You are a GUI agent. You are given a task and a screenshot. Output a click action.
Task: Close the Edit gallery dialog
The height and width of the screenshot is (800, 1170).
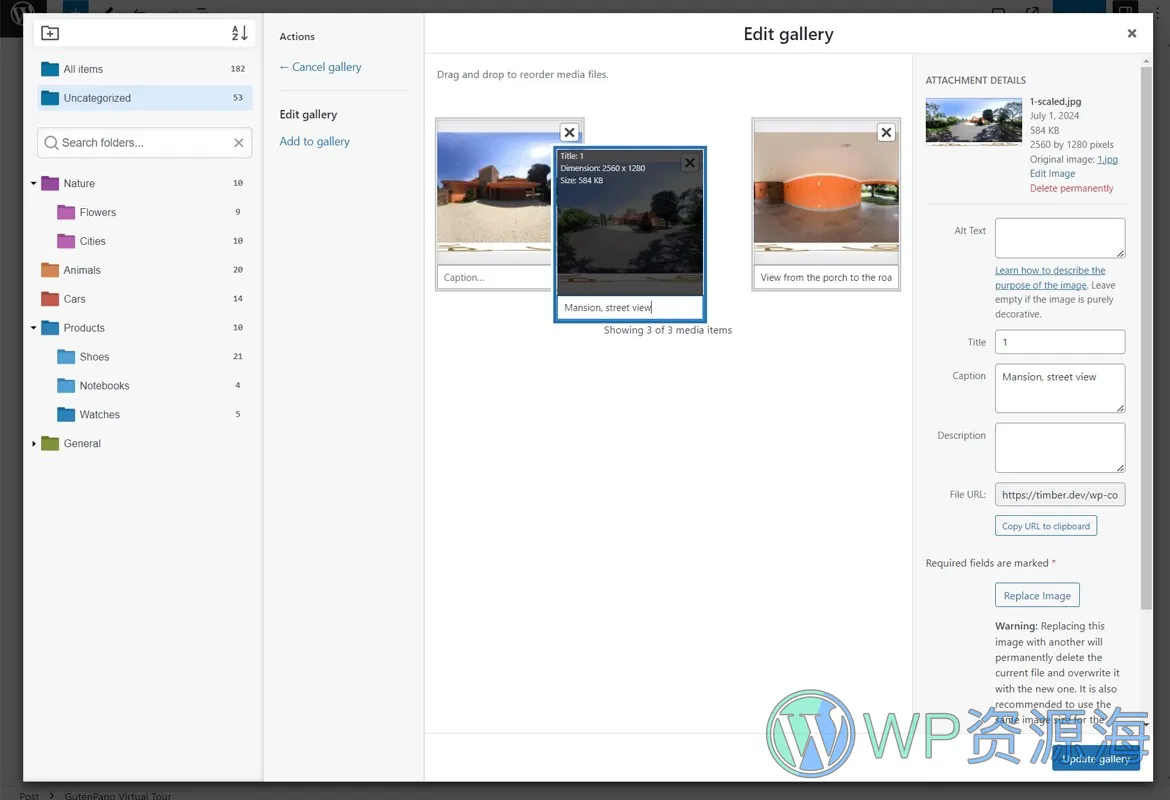(1131, 34)
